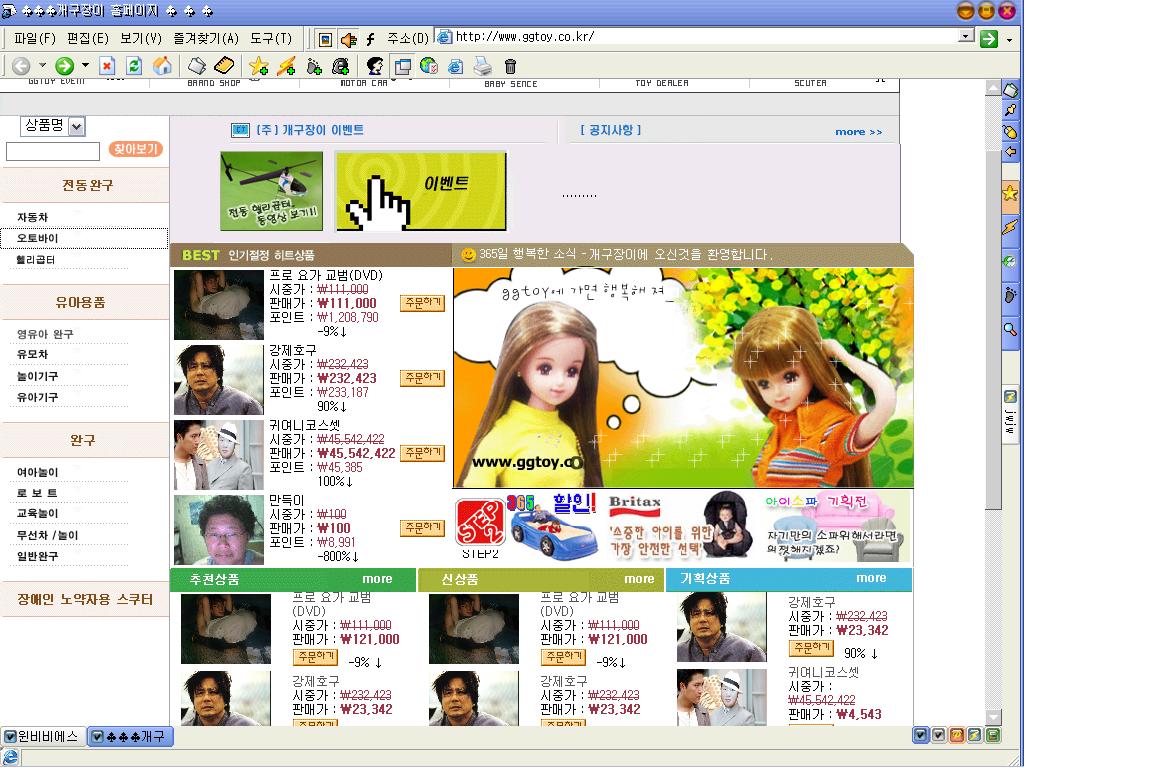Screen dimensions: 1152x768
Task: Click the page scrollbar down arrow
Action: [x=993, y=717]
